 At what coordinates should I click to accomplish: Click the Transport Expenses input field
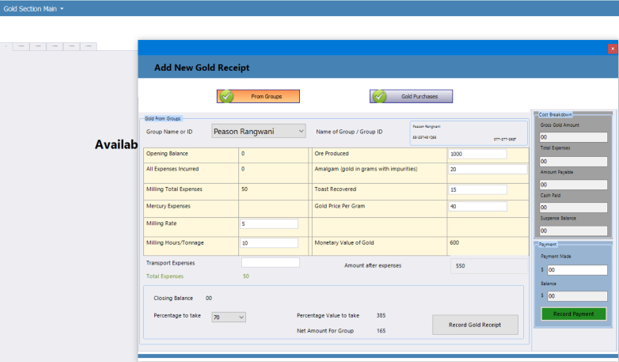(270, 263)
